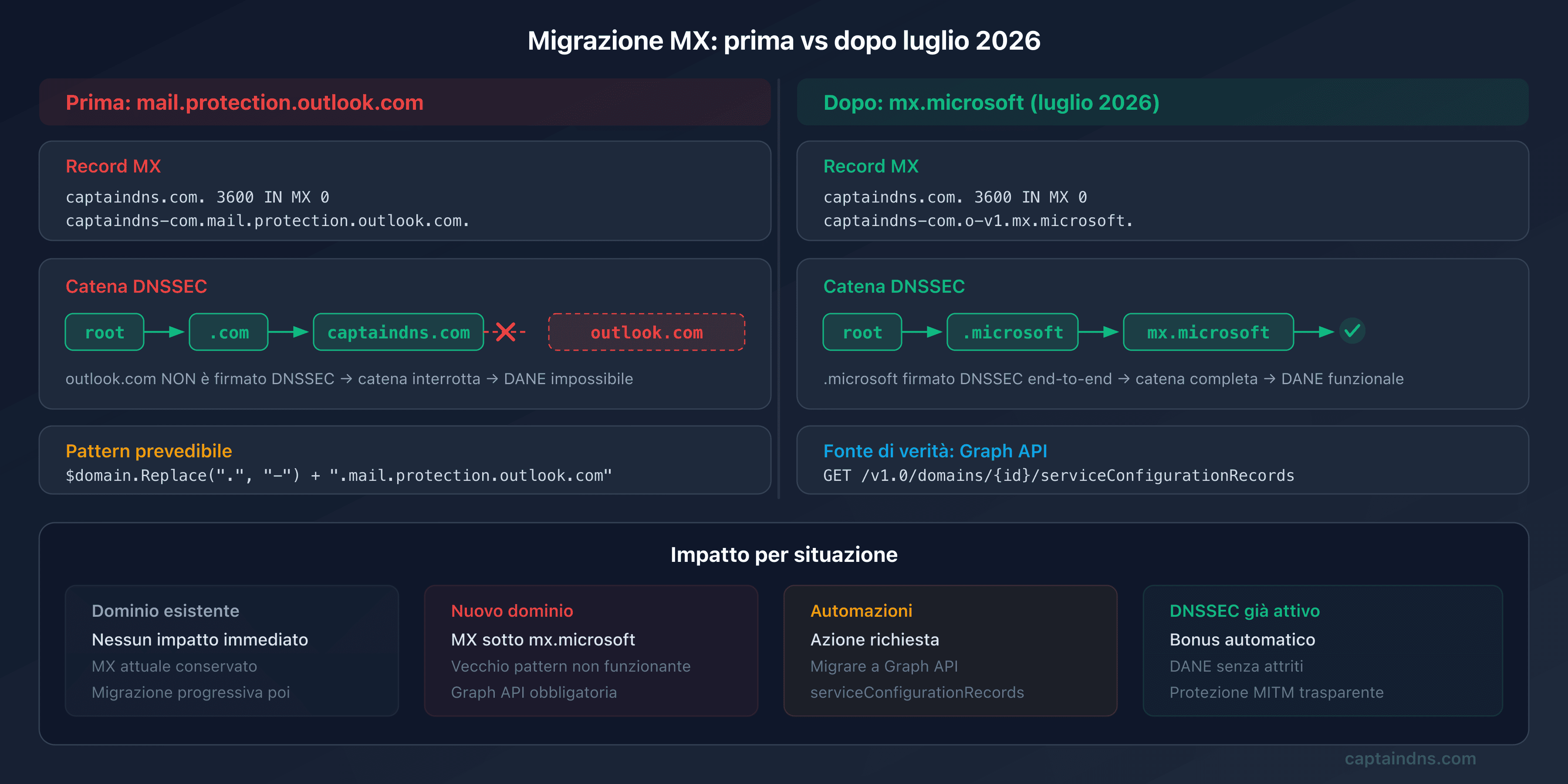Click the title Migrazione MX: prima vs dopo luglio 2026
1568x784 pixels.
click(784, 41)
